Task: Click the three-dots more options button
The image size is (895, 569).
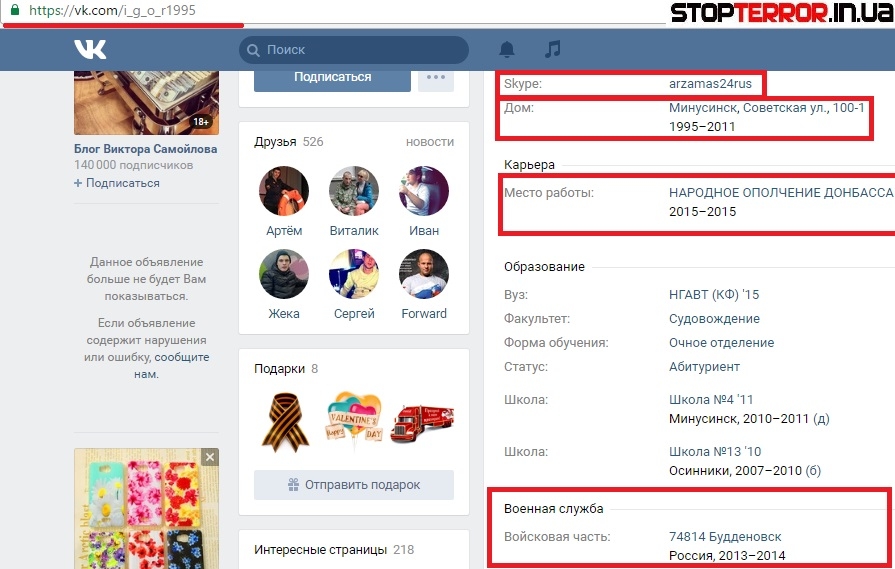Action: point(435,77)
